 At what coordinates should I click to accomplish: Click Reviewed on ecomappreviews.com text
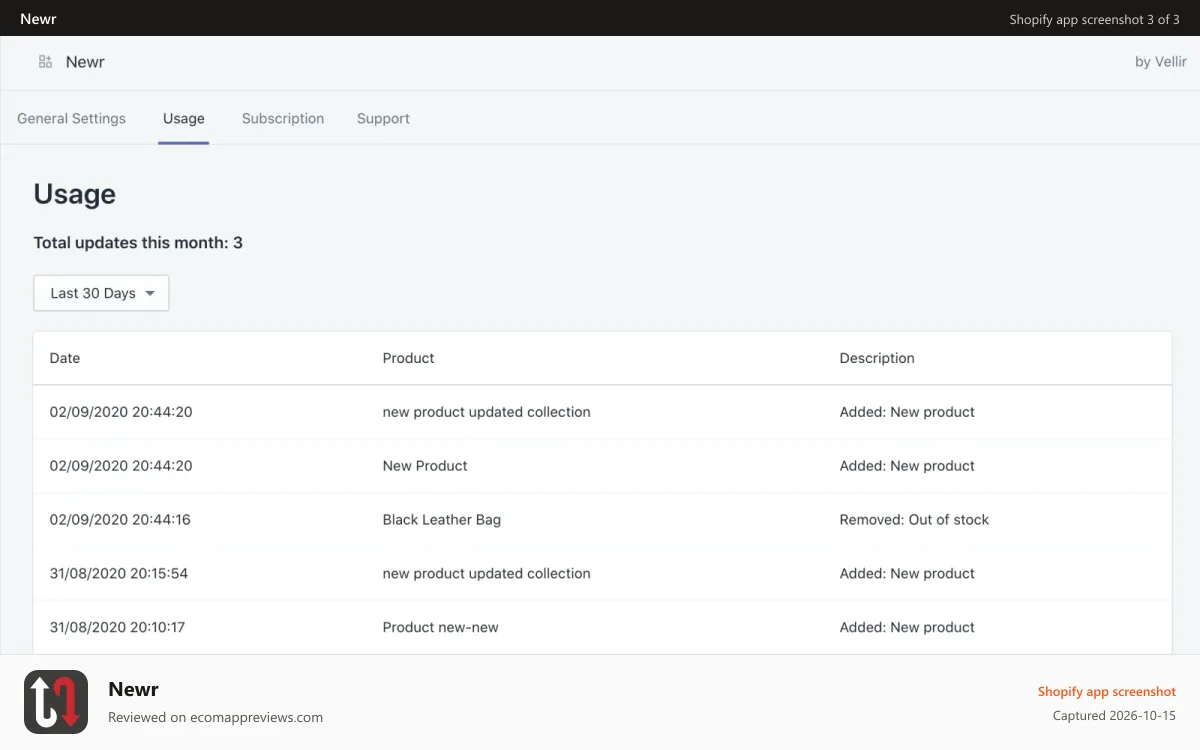pyautogui.click(x=215, y=717)
